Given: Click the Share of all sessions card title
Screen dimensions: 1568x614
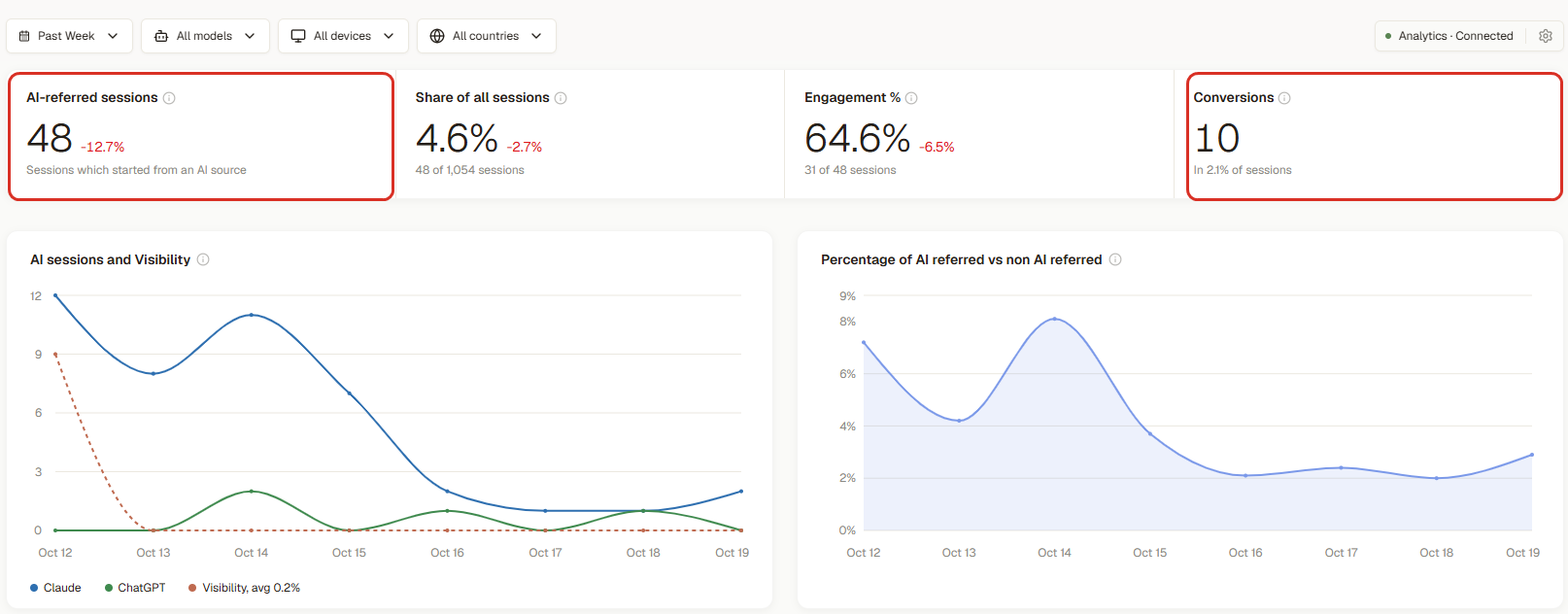Looking at the screenshot, I should point(482,98).
